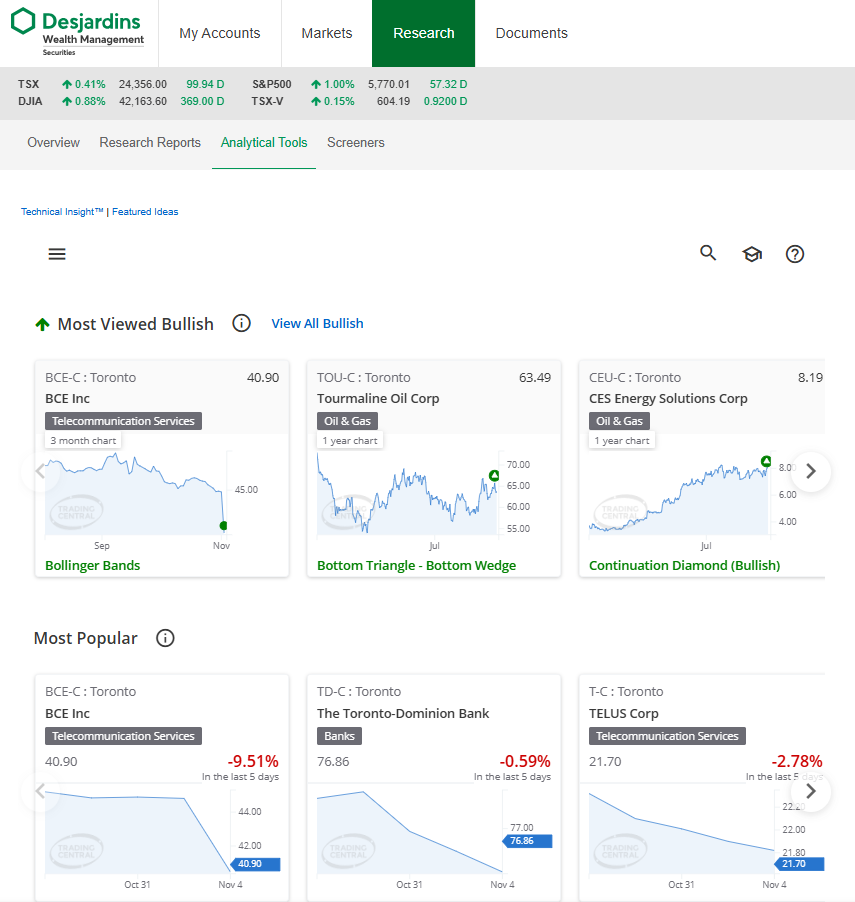855x902 pixels.
Task: Click TOU-C : Toronto ticker label
Action: 364,377
